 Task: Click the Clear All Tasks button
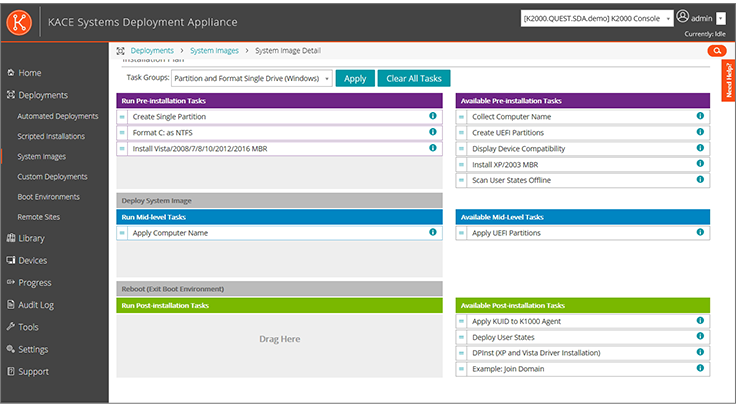(414, 78)
